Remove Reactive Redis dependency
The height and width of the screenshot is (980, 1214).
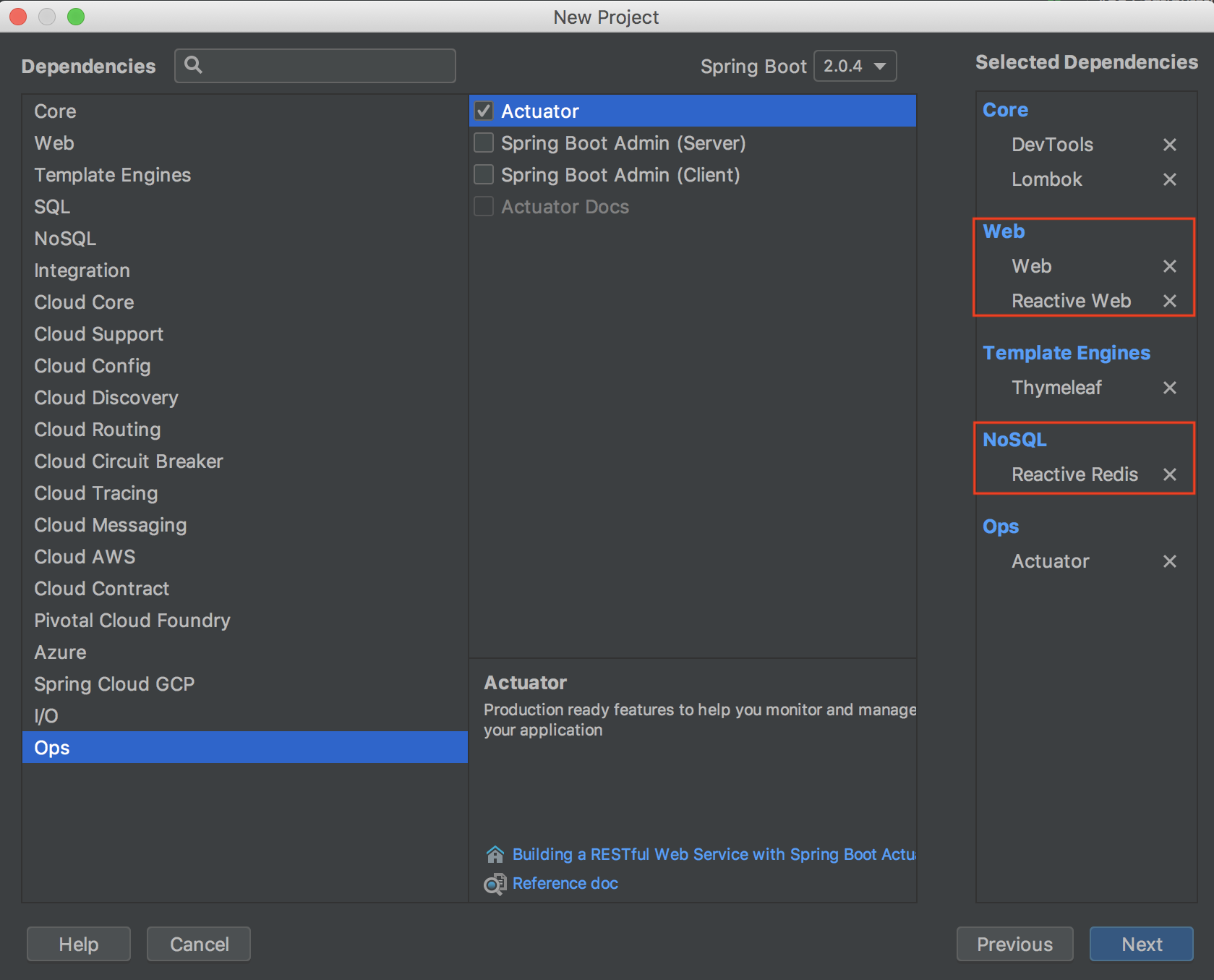(1169, 474)
